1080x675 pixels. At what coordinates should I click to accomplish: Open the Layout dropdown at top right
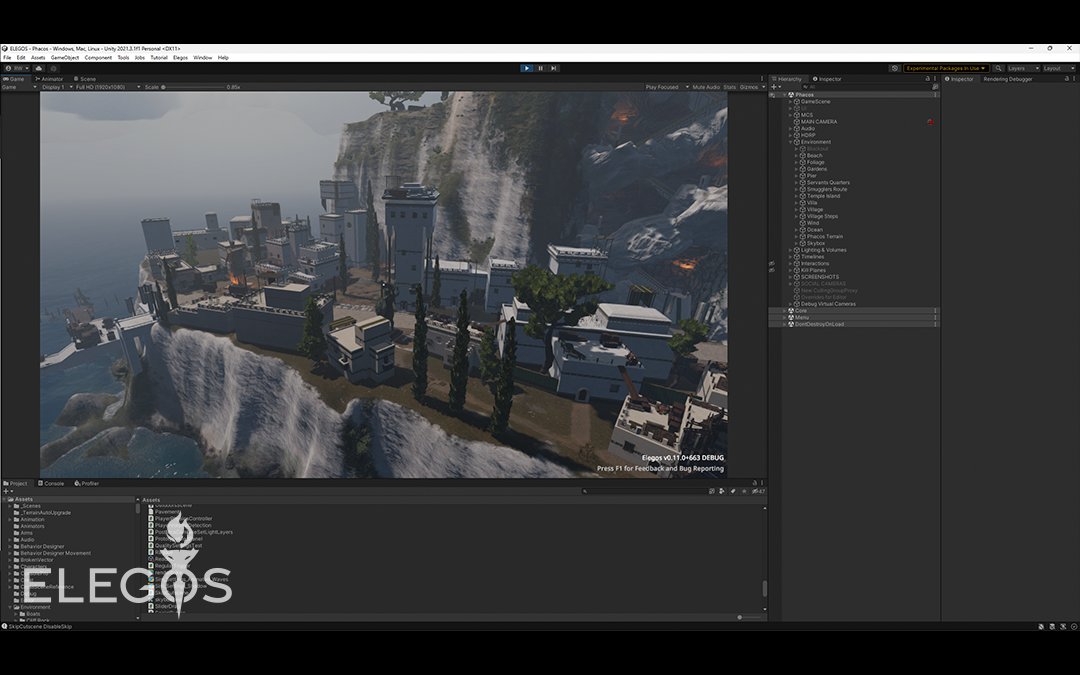(x=1057, y=67)
